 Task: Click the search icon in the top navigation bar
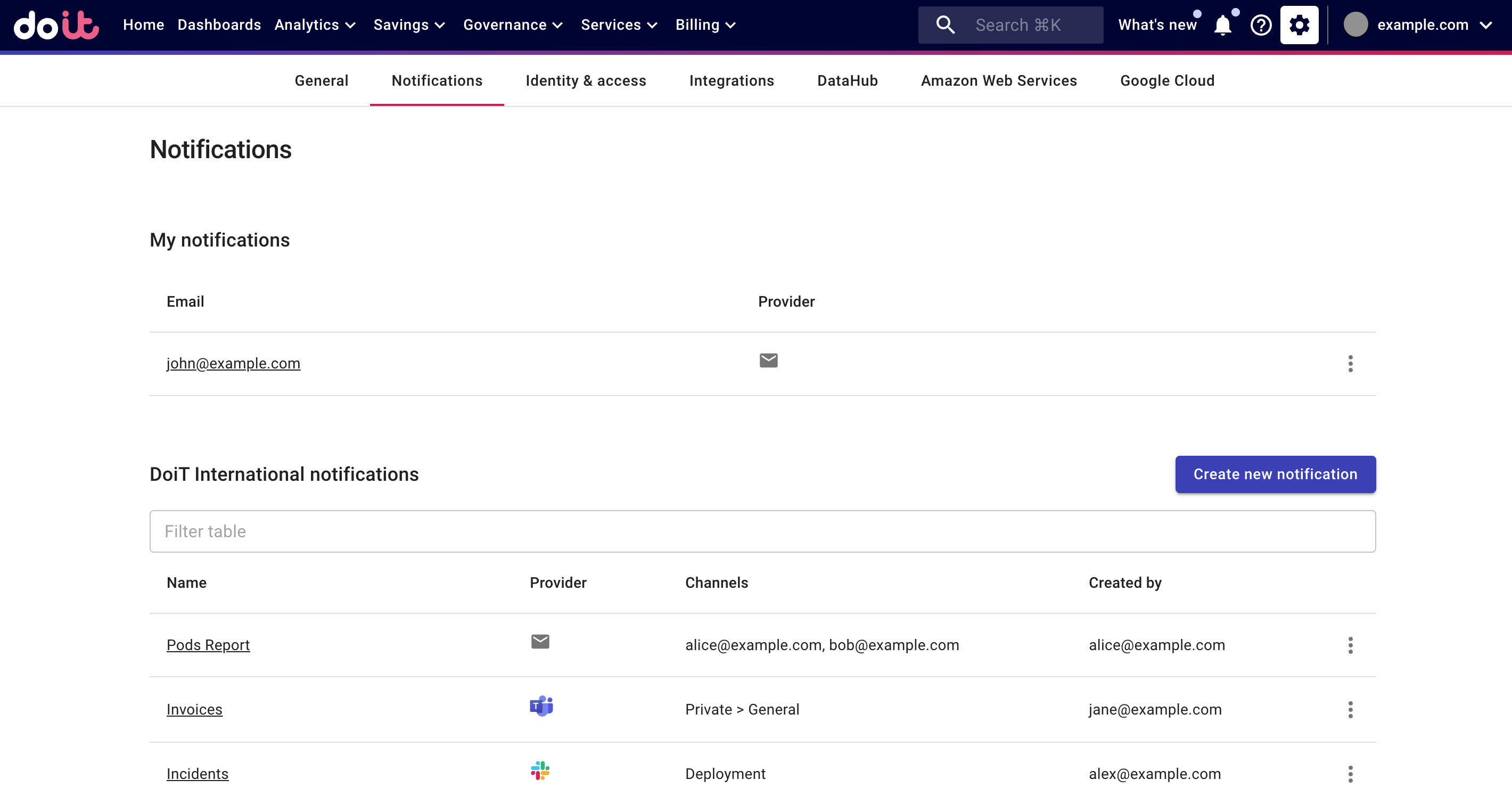(x=943, y=25)
